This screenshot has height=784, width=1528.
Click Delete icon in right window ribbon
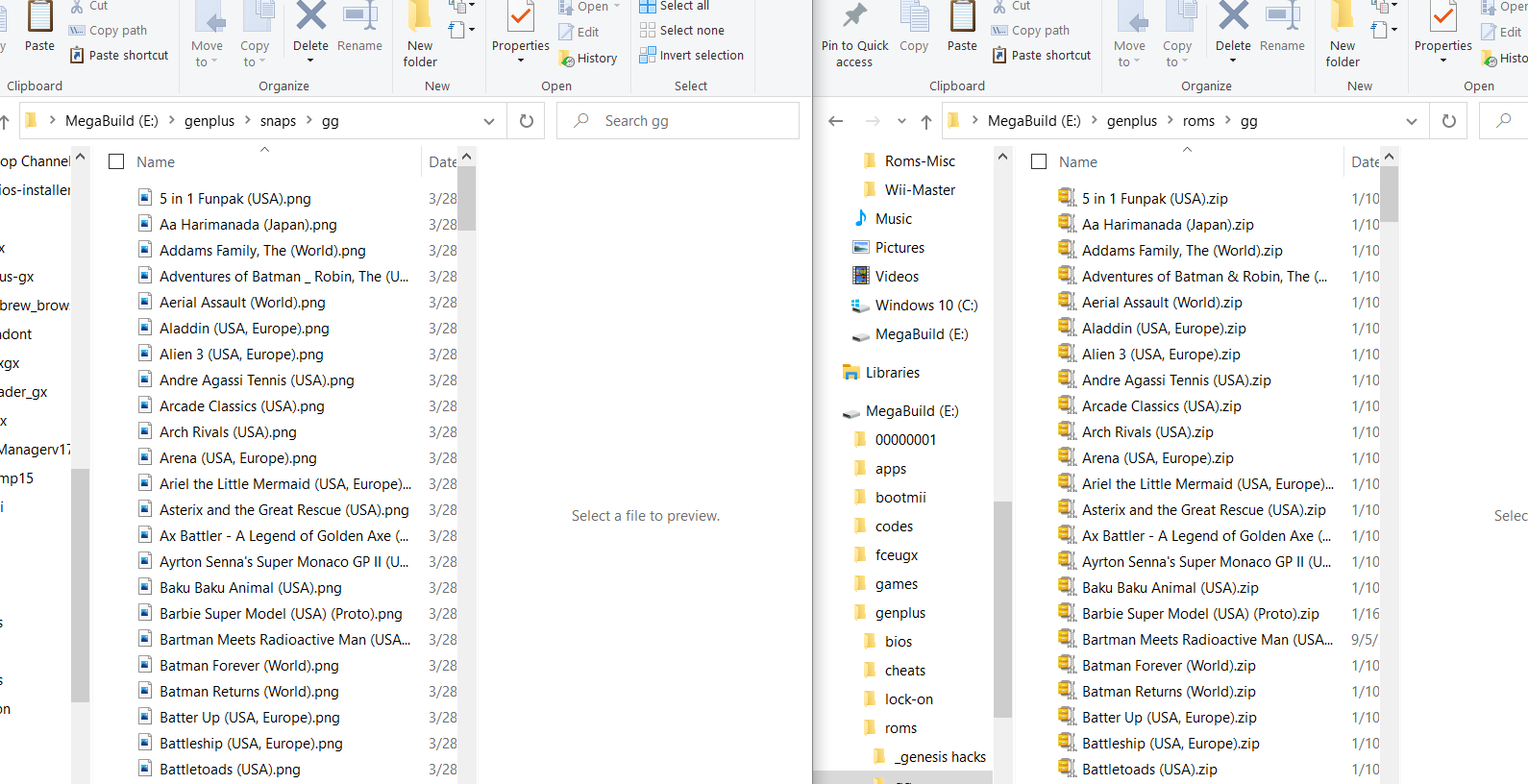[1233, 16]
